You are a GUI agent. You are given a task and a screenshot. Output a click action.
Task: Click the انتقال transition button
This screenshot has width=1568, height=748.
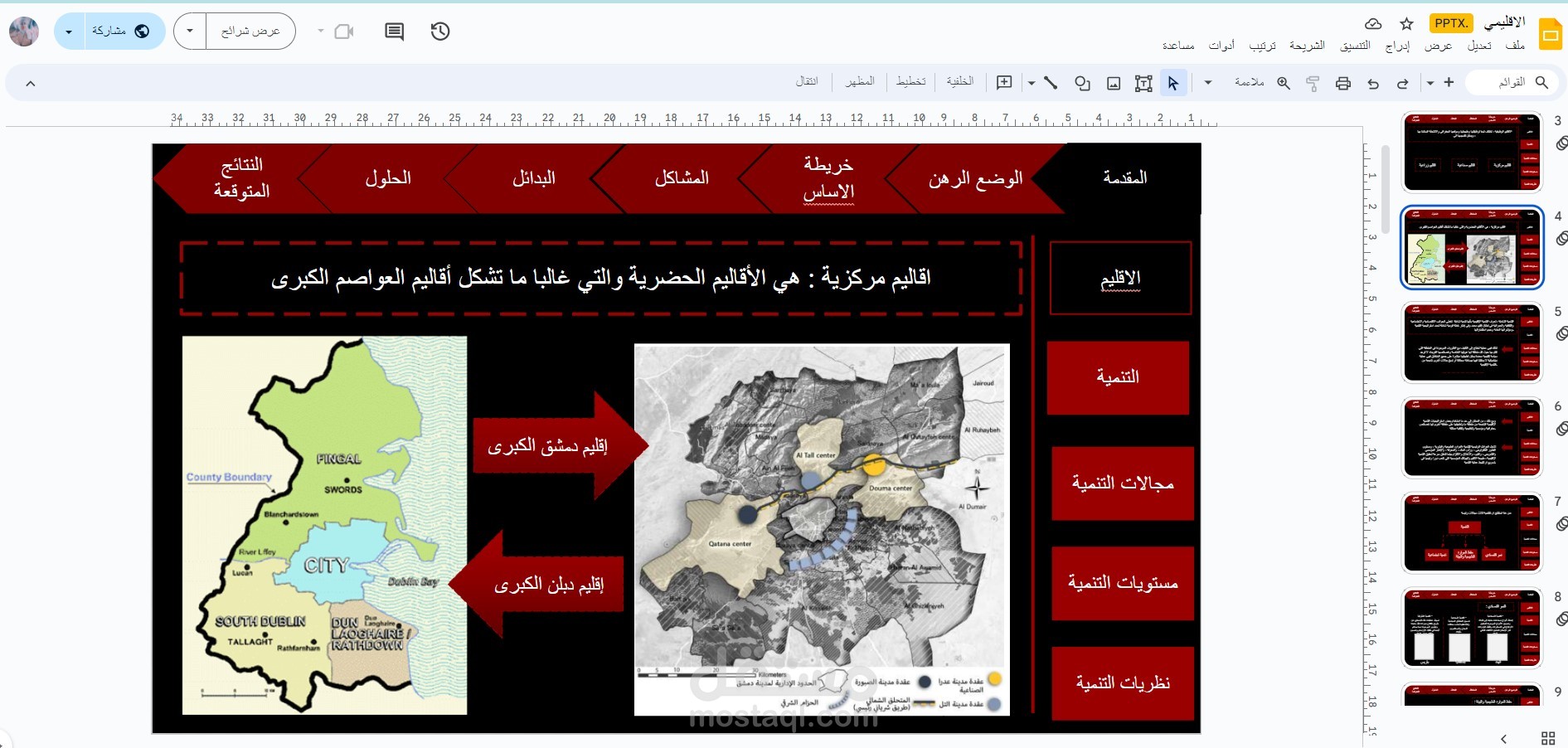click(807, 81)
